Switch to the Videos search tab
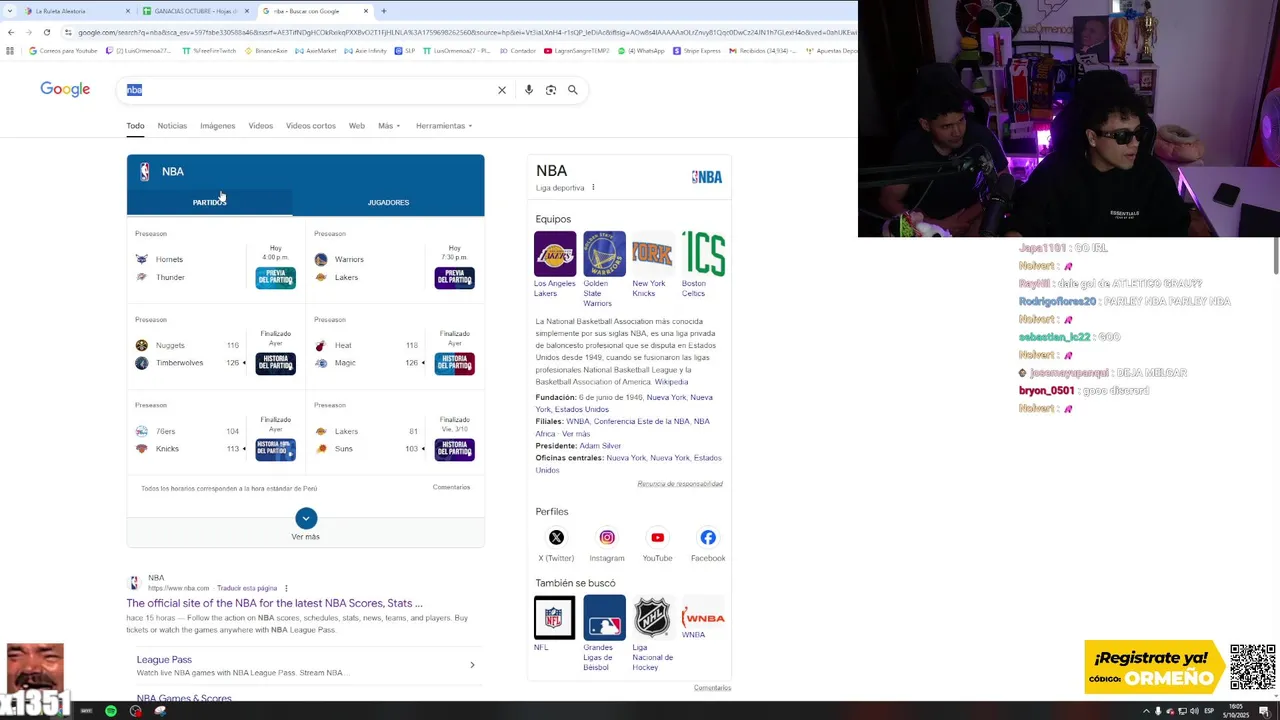Screen dimensions: 1280x720 (260, 126)
